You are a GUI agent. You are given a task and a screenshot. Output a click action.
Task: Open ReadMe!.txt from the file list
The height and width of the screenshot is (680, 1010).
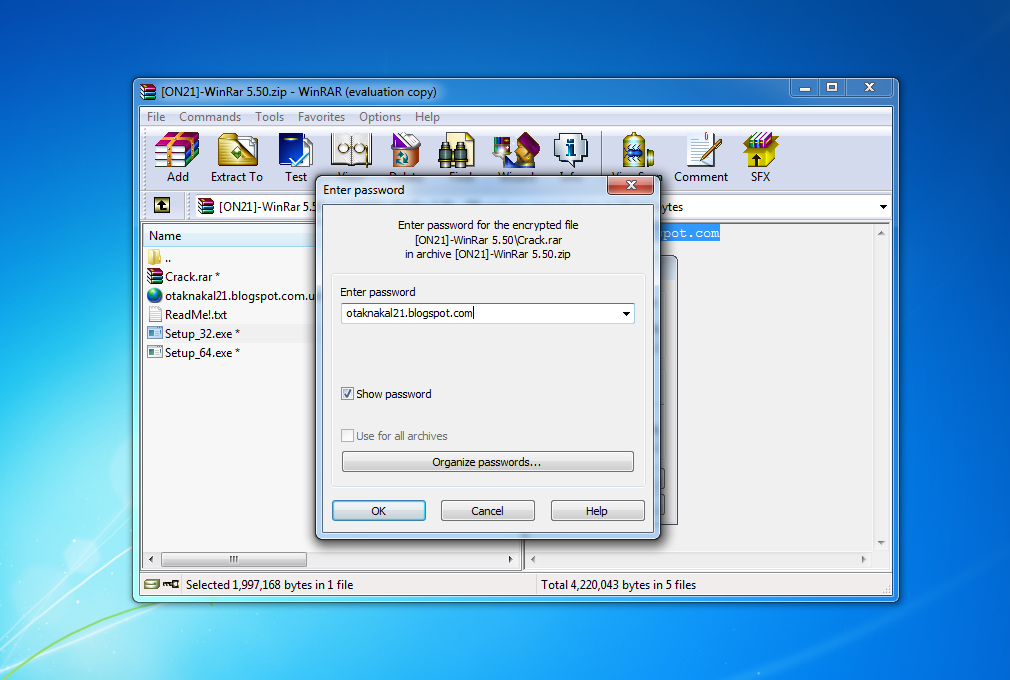tap(196, 314)
